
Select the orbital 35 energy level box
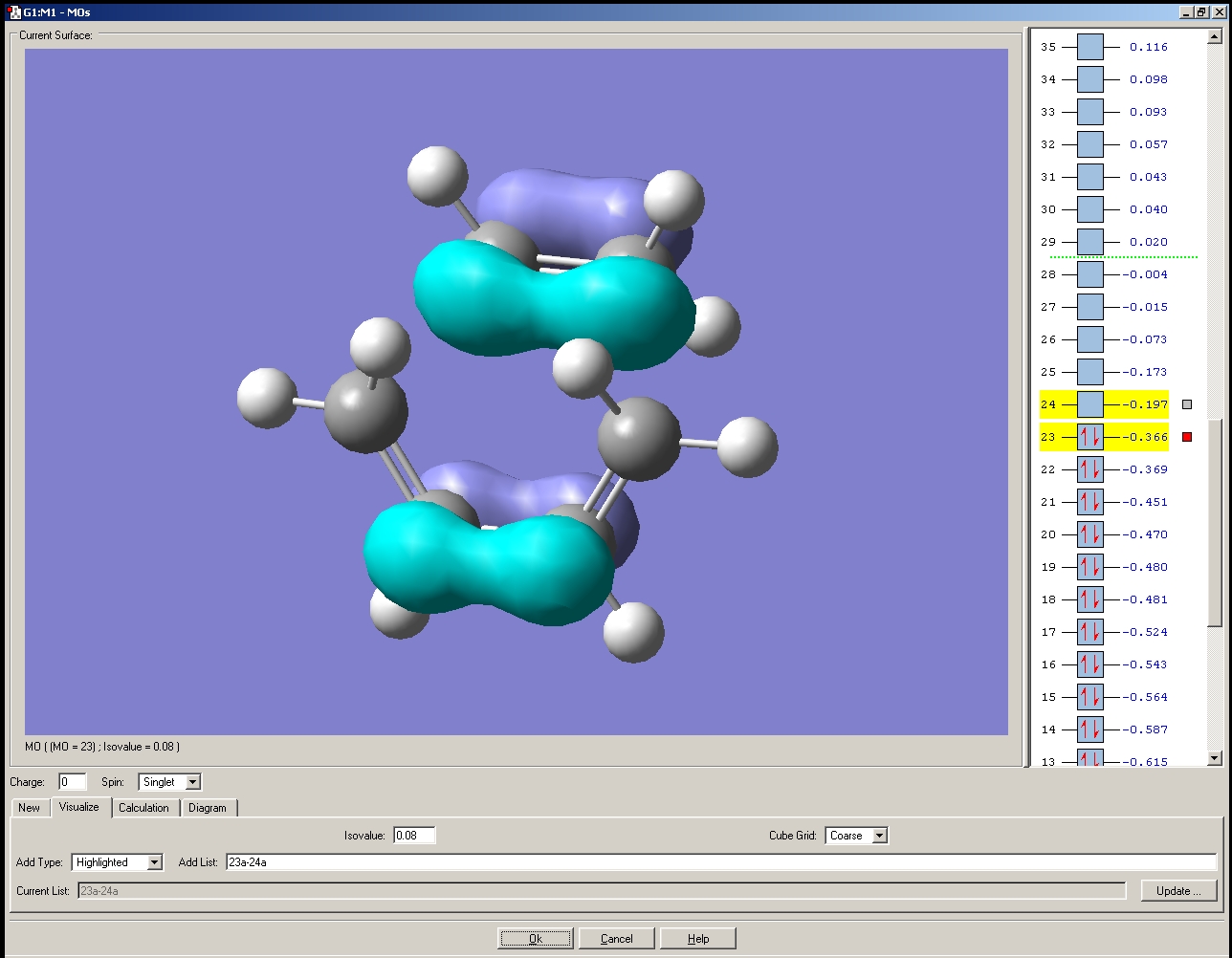click(1089, 47)
